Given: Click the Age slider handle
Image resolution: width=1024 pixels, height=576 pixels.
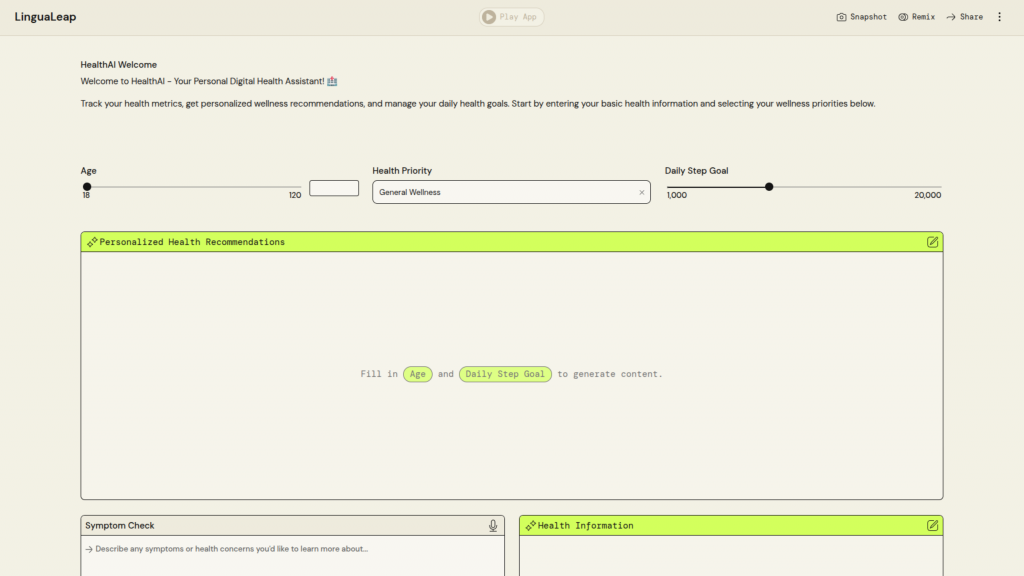Looking at the screenshot, I should (87, 187).
